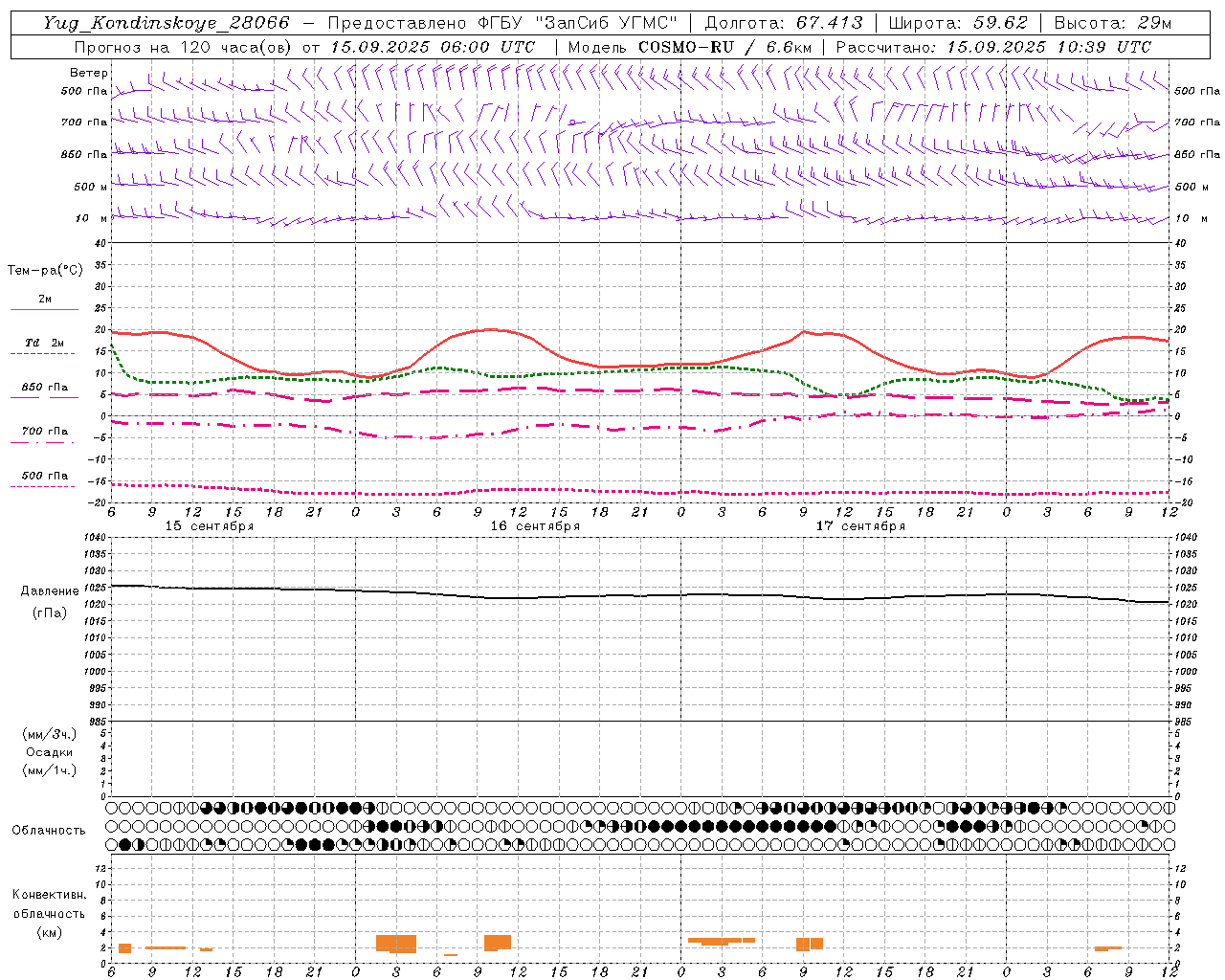This screenshot has width=1225, height=980.
Task: Click the Рассчитано: 15.09.2025 10:39 UTC text
Action: pyautogui.click(x=993, y=47)
